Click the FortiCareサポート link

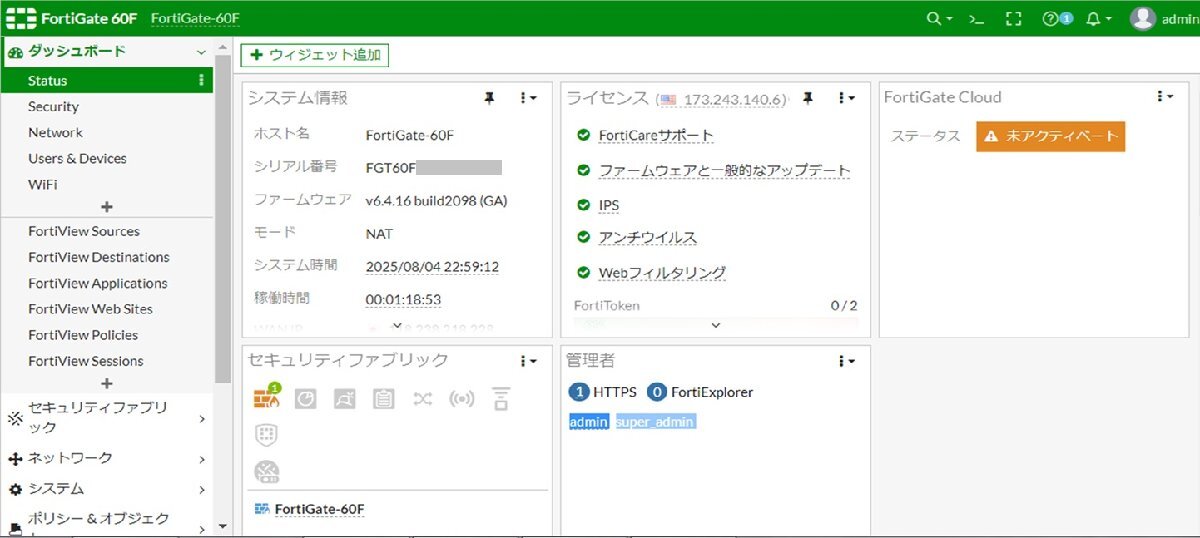click(x=656, y=136)
